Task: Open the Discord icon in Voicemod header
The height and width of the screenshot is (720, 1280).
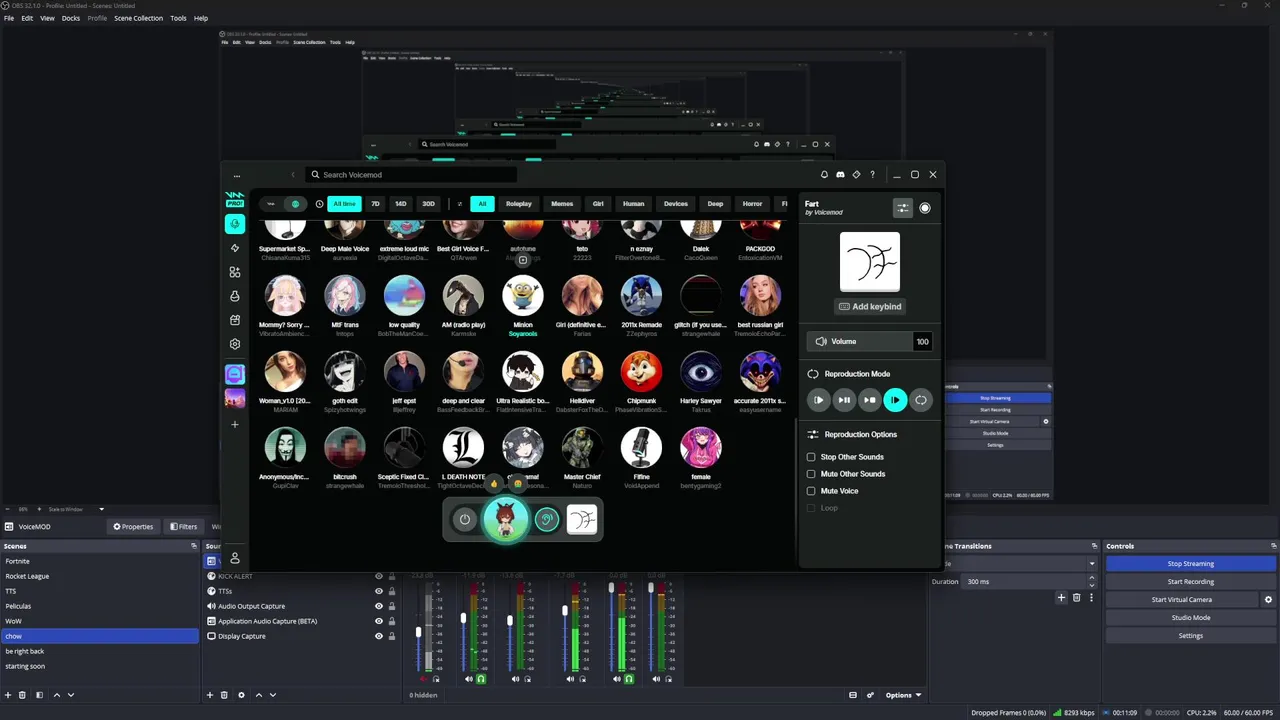Action: pos(841,174)
